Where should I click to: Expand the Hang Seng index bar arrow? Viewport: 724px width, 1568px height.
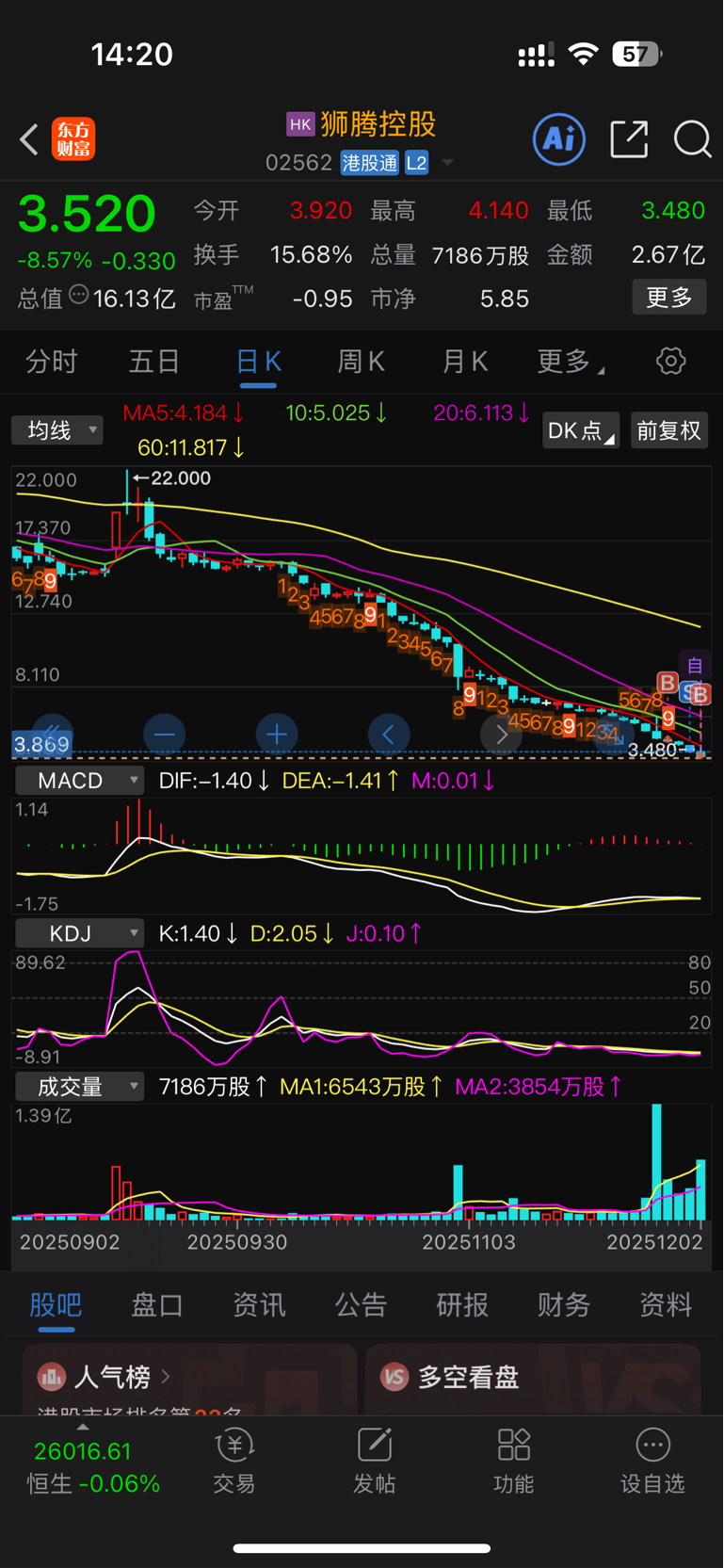pos(83,1427)
